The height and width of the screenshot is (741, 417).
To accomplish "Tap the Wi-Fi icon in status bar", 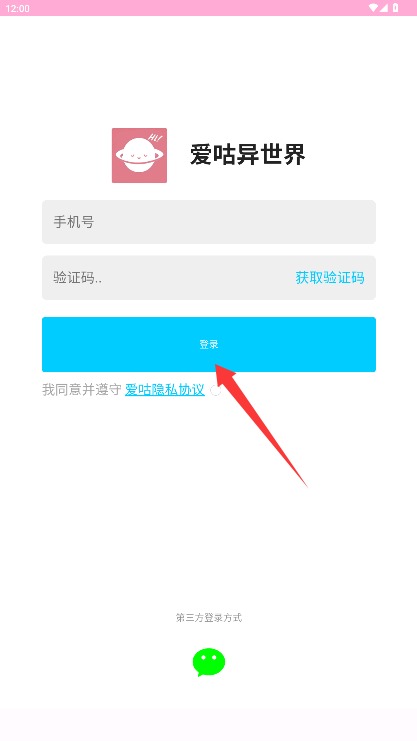I will pos(374,8).
